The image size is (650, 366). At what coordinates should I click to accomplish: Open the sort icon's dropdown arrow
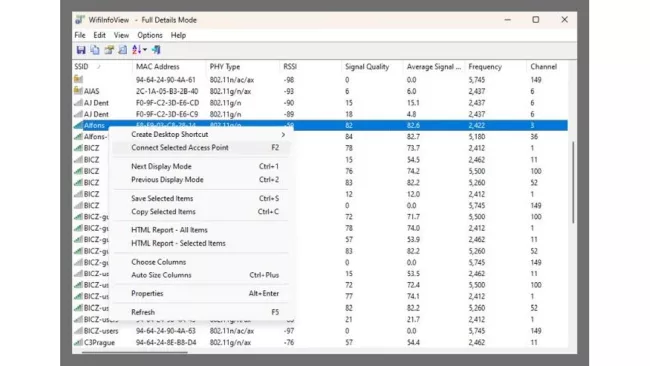[x=145, y=50]
